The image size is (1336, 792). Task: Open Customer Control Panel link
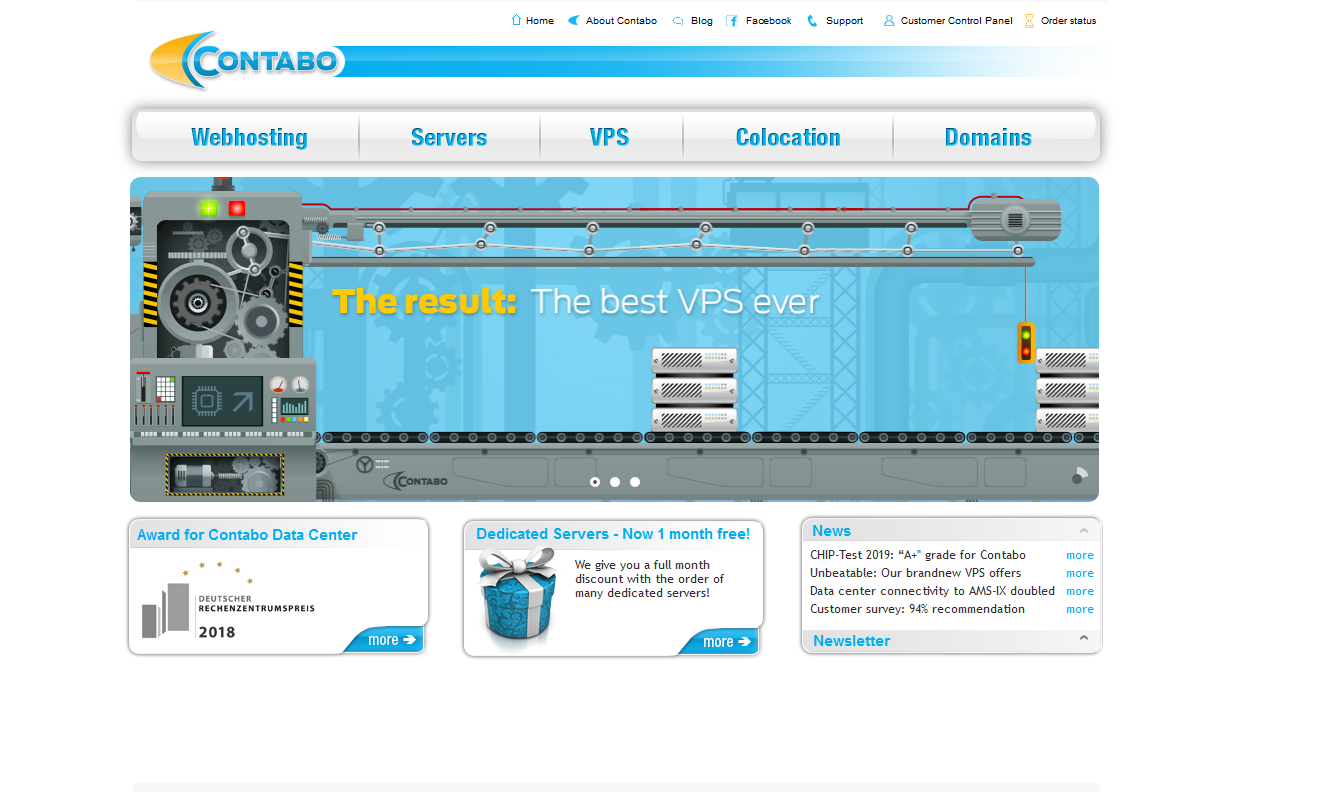point(957,21)
